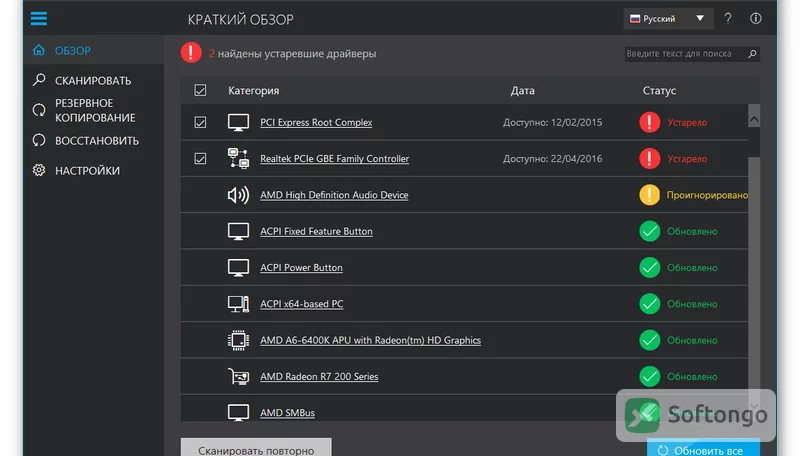Open the info icon in header
Viewport: 800px width, 456px height.
pyautogui.click(x=756, y=19)
